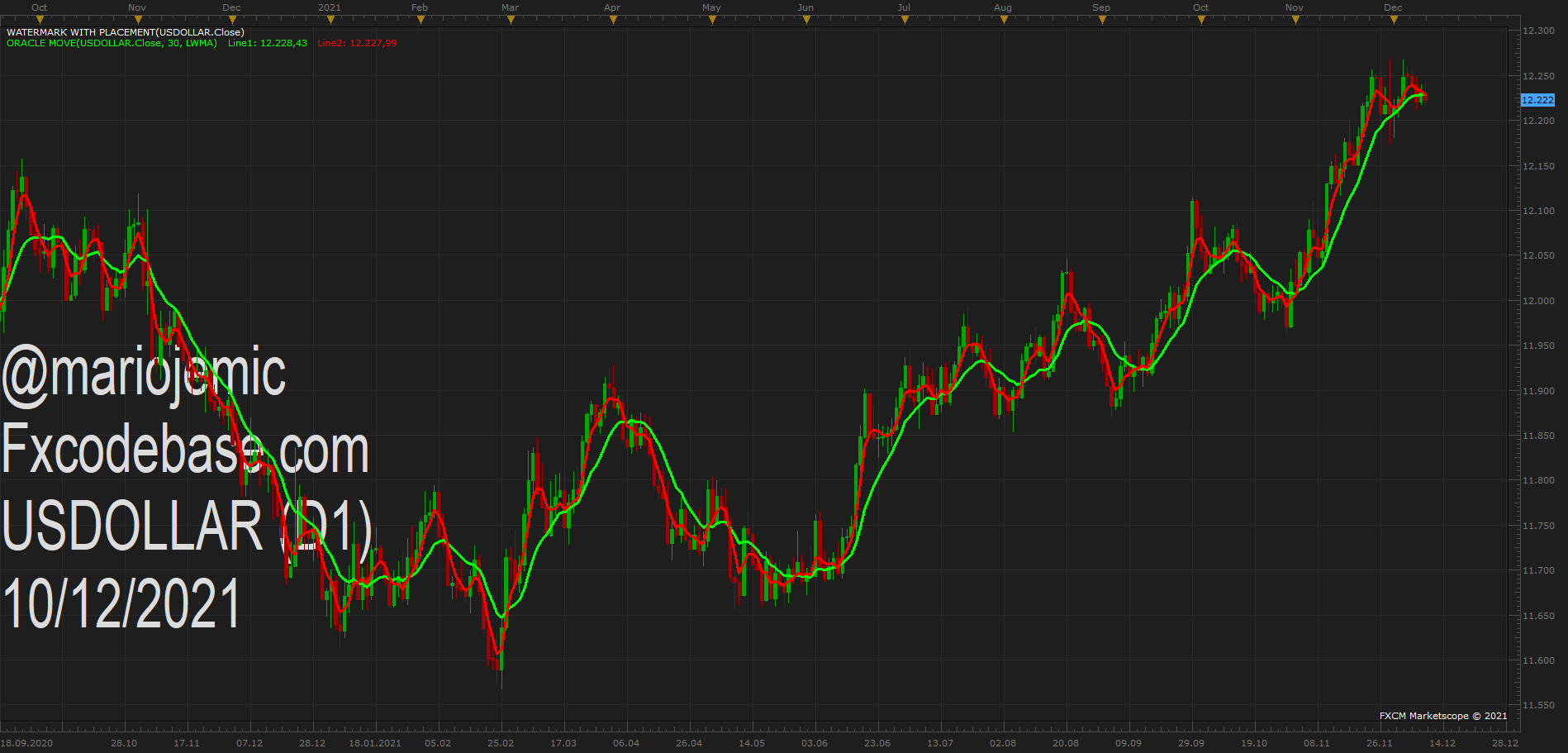Click the 17.03 date axis label
Viewport: 1568px width, 753px height.
click(x=563, y=743)
